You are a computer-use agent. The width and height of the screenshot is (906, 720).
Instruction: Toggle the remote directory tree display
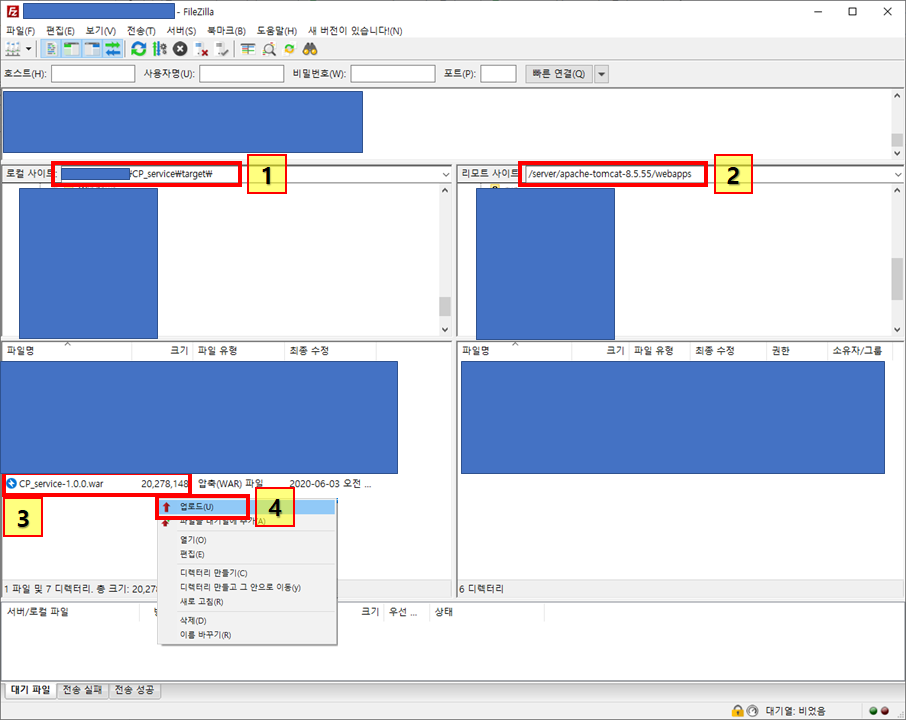point(92,49)
